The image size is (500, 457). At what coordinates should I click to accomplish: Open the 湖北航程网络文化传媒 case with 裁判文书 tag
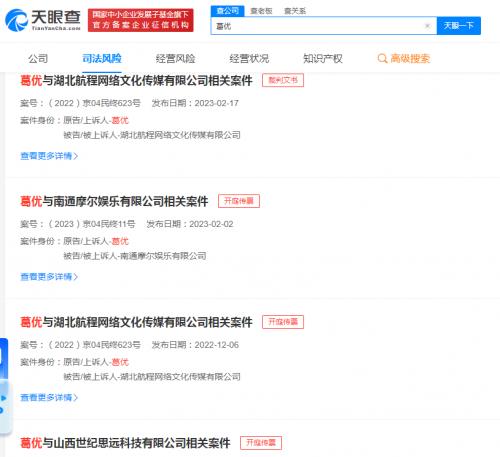(136, 81)
